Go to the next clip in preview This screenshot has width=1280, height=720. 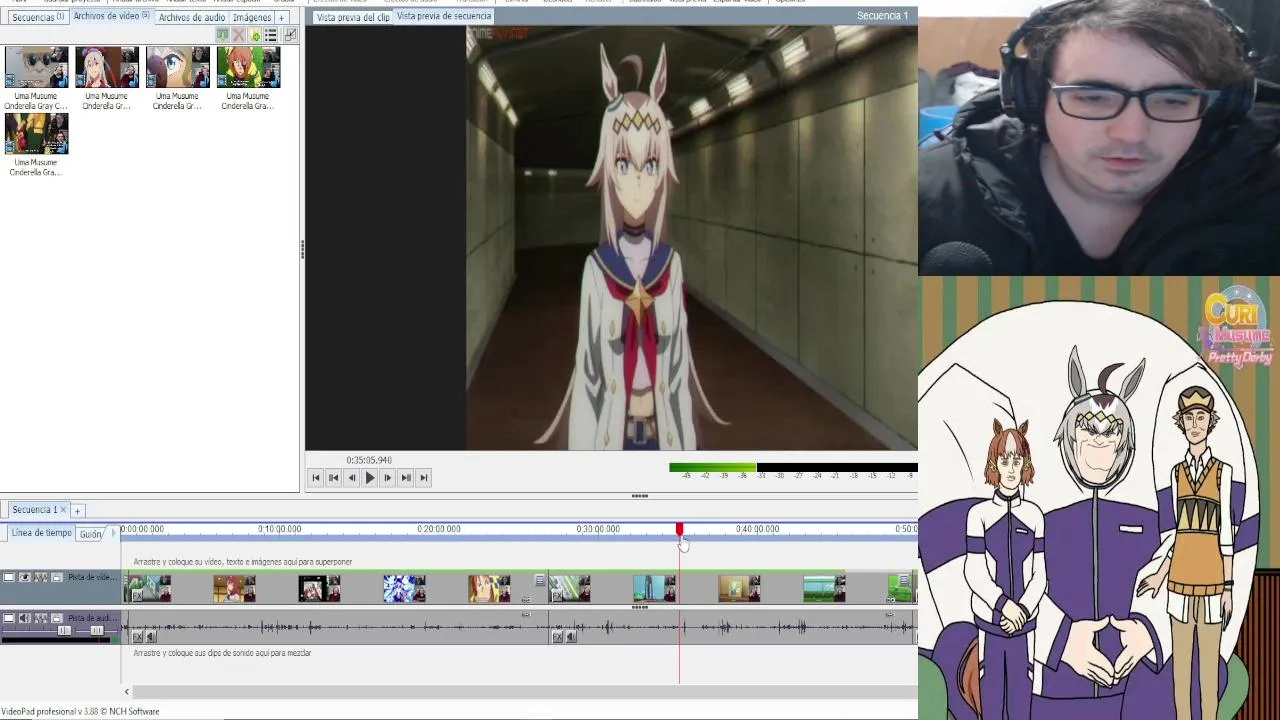[405, 478]
